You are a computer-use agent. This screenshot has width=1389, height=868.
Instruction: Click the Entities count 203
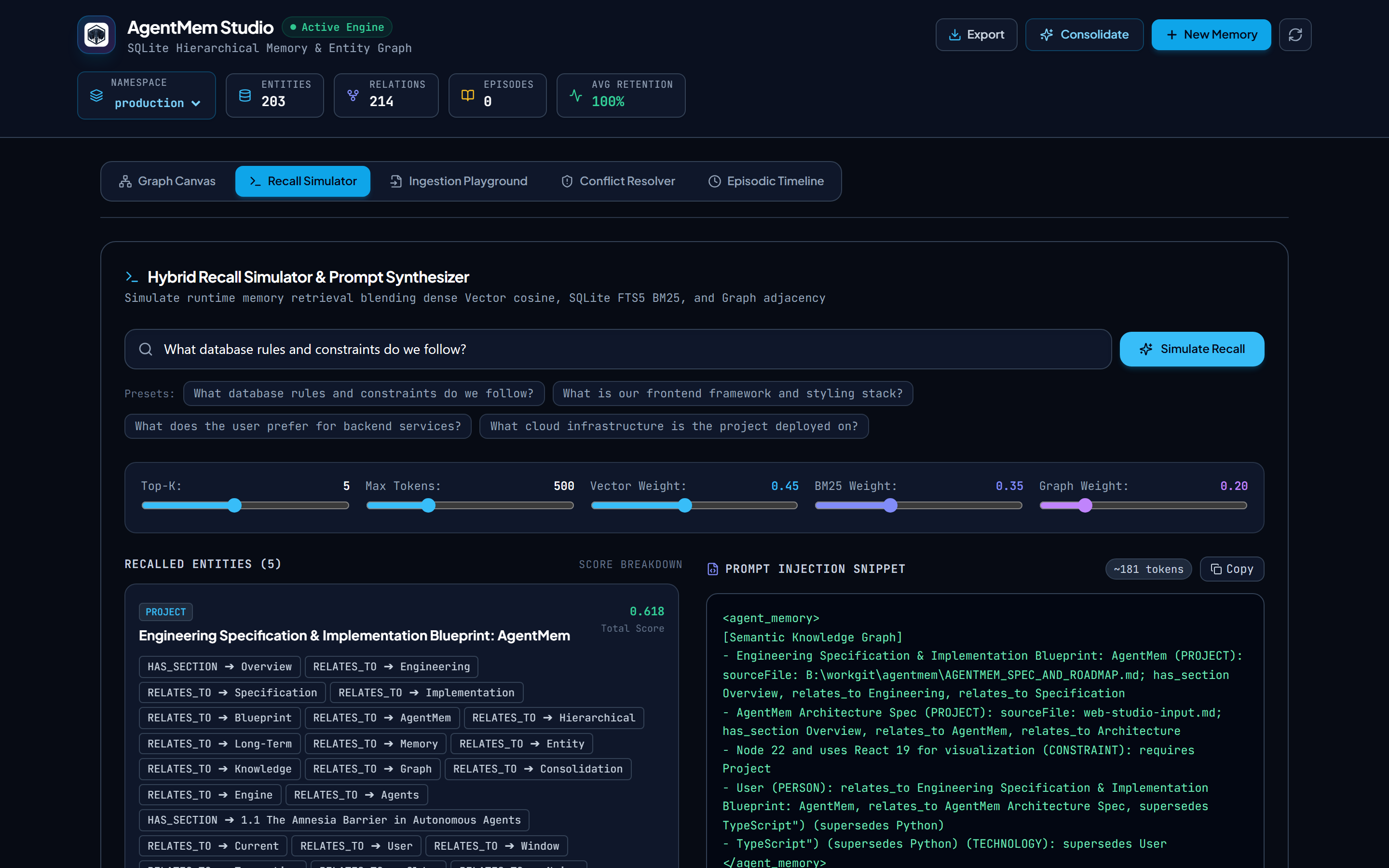[x=273, y=102]
